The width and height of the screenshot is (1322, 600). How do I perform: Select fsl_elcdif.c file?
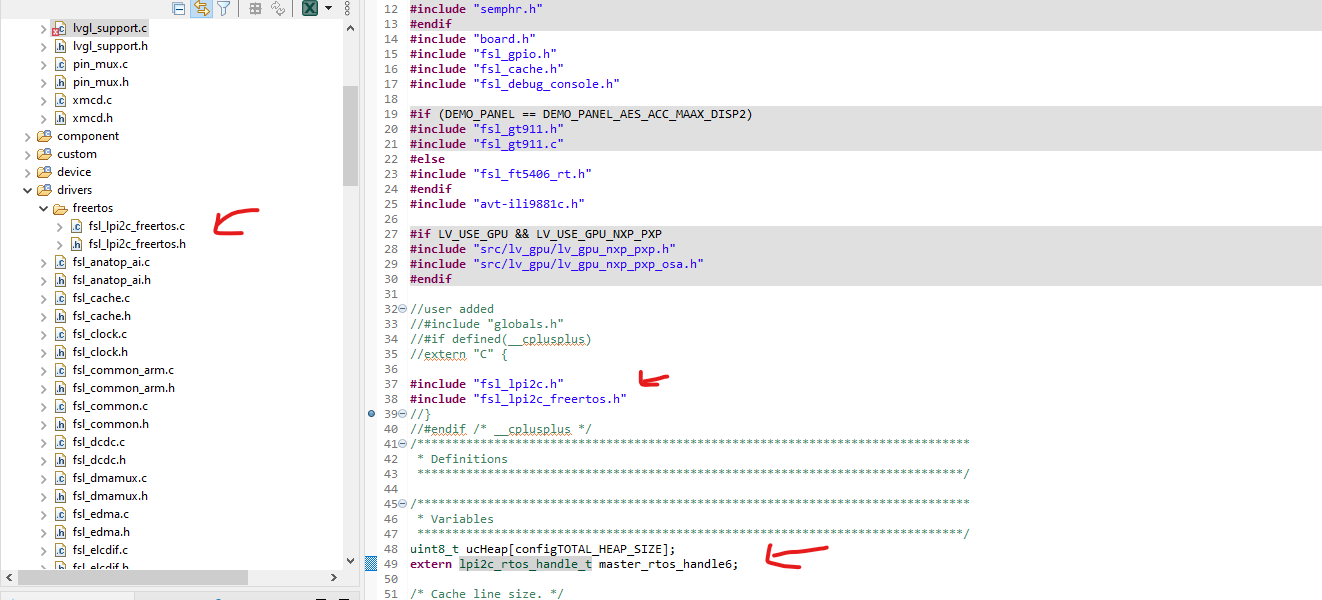(x=100, y=550)
